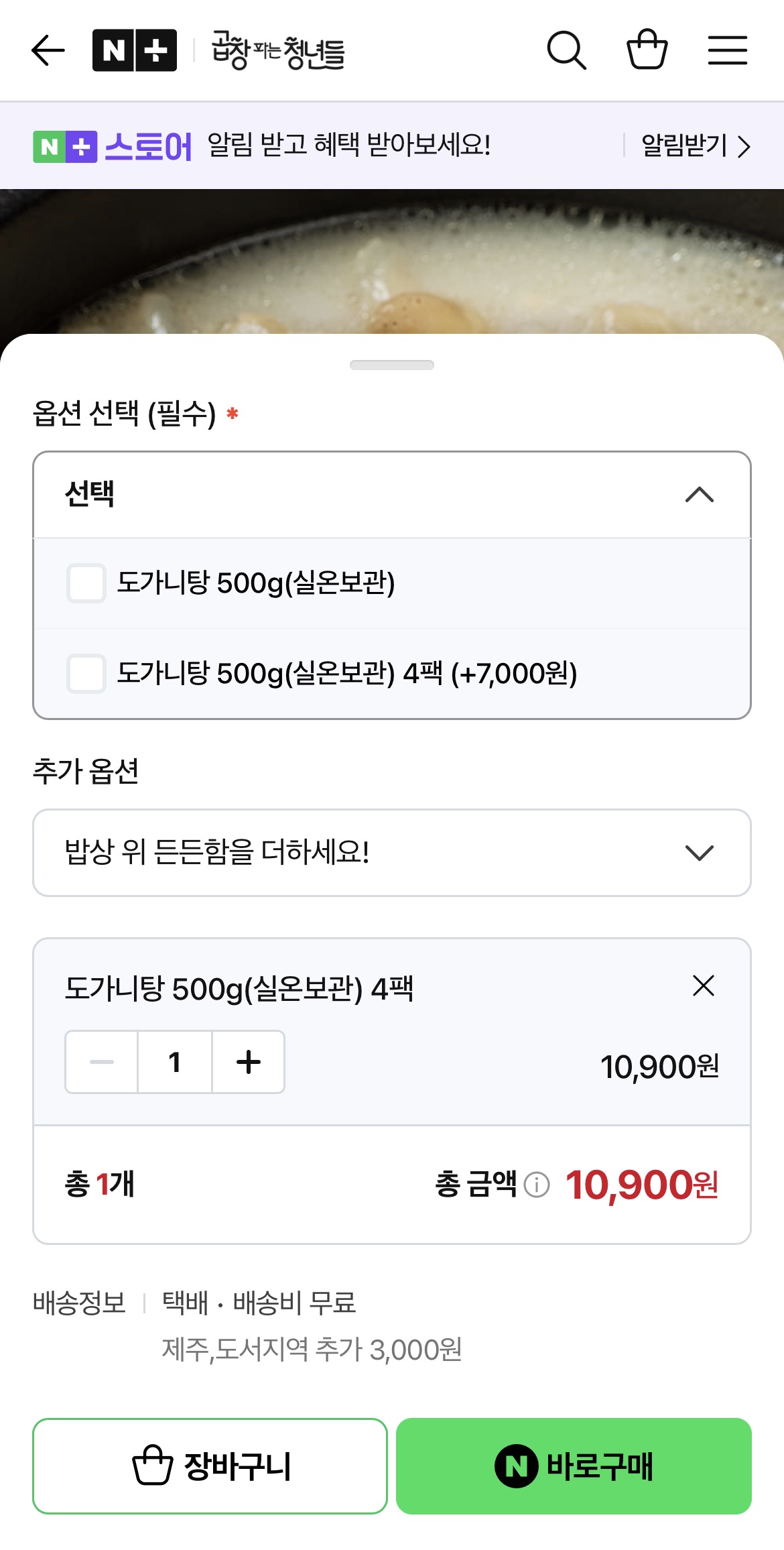Remove the selected 도가니탕 4팩 item
Screen dimensions: 784x1550
click(x=704, y=986)
